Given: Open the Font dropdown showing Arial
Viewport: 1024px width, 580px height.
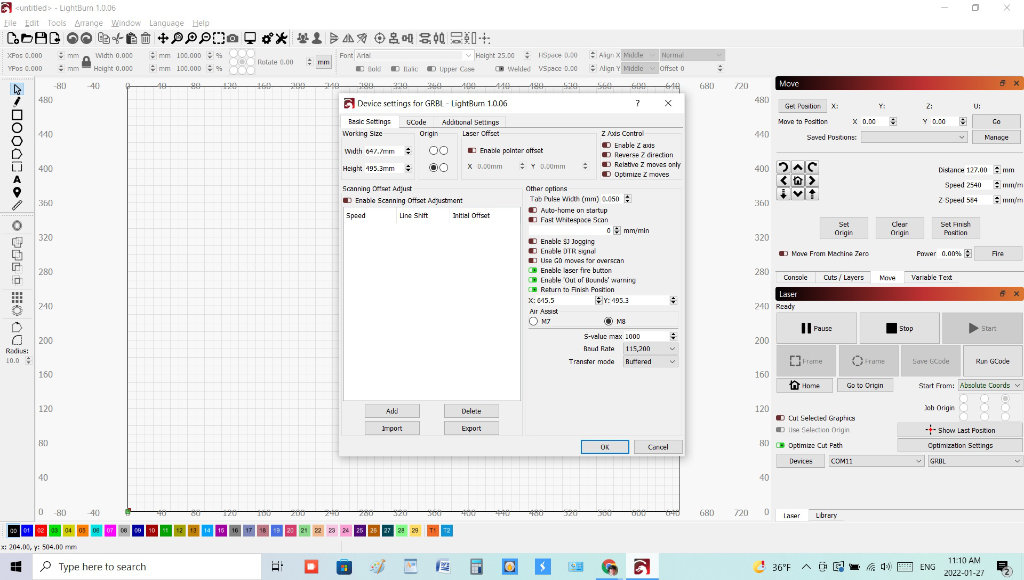Looking at the screenshot, I should coord(414,56).
